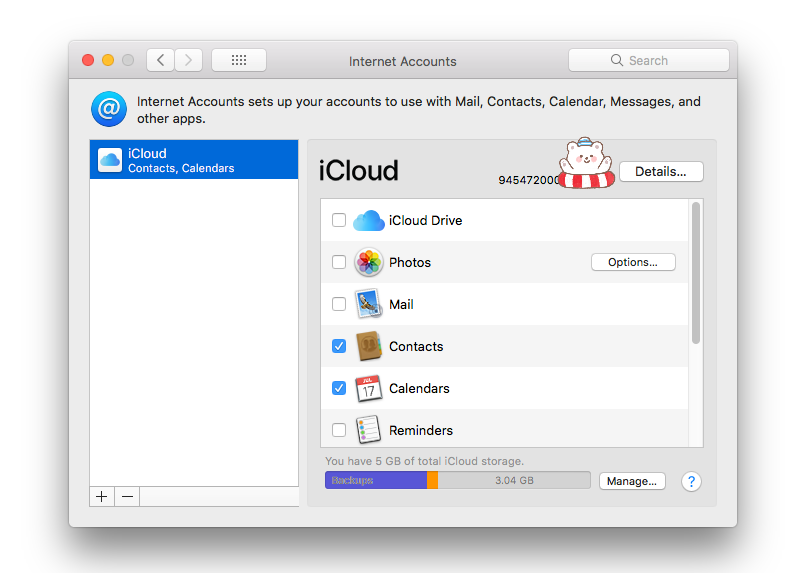Image resolution: width=795 pixels, height=573 pixels.
Task: Click the 'Contacts' label
Action: [x=416, y=346]
